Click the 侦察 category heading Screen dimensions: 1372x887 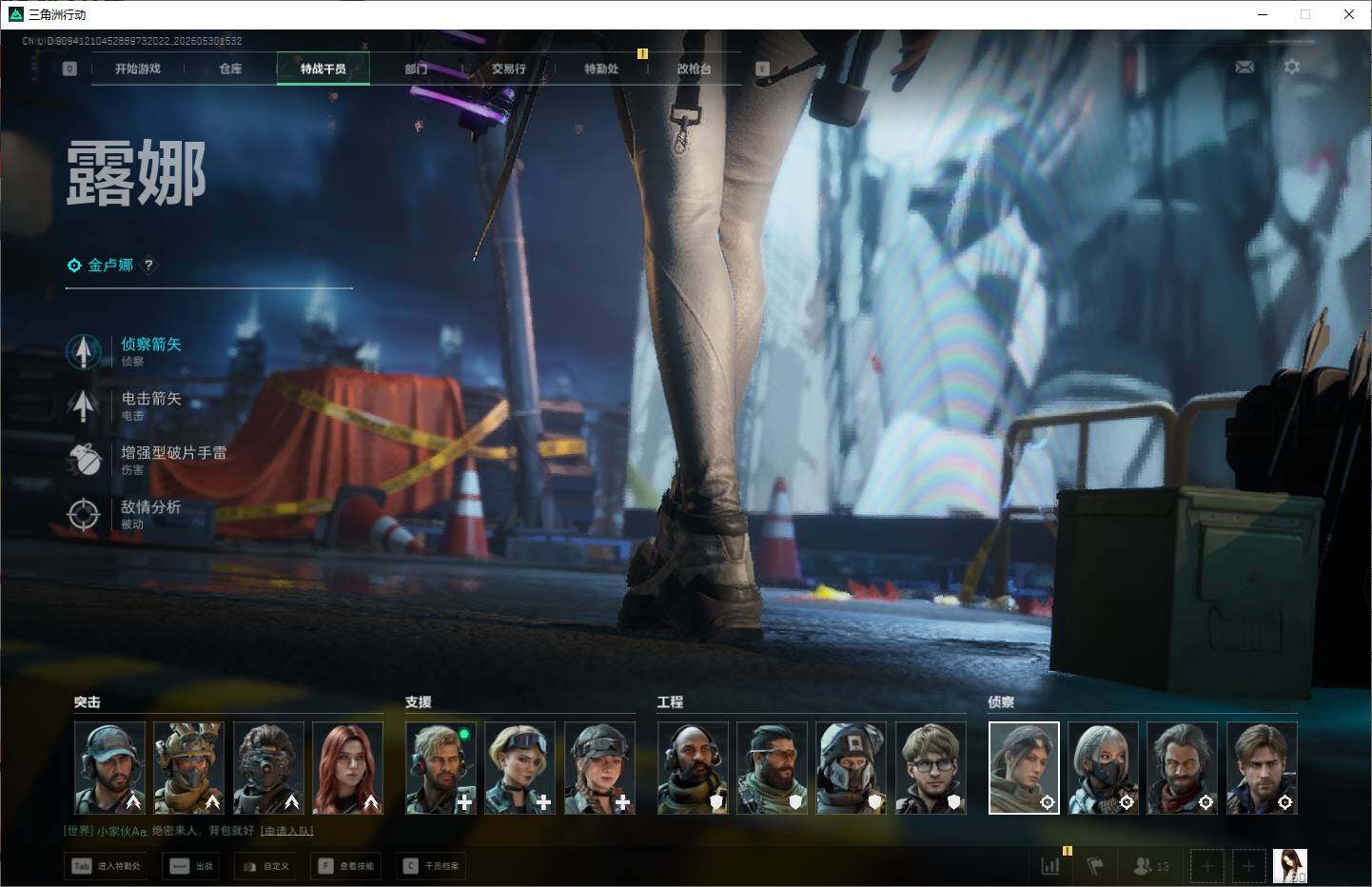[1001, 702]
